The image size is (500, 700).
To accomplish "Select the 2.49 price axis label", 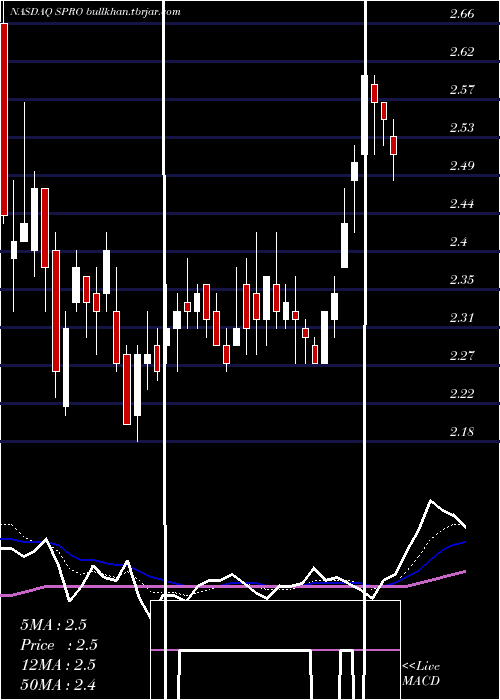I will tap(462, 166).
